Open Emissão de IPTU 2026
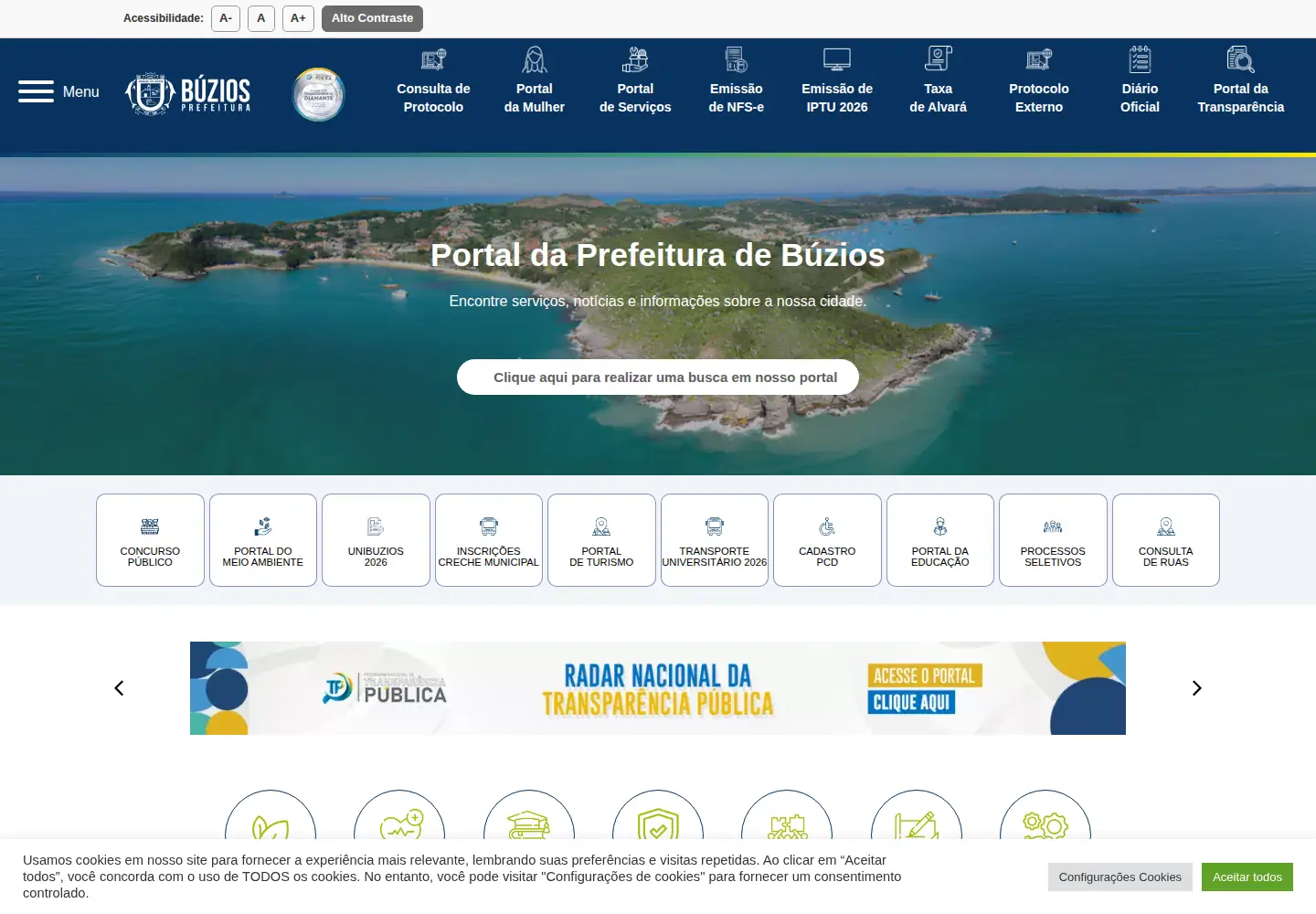 (837, 80)
